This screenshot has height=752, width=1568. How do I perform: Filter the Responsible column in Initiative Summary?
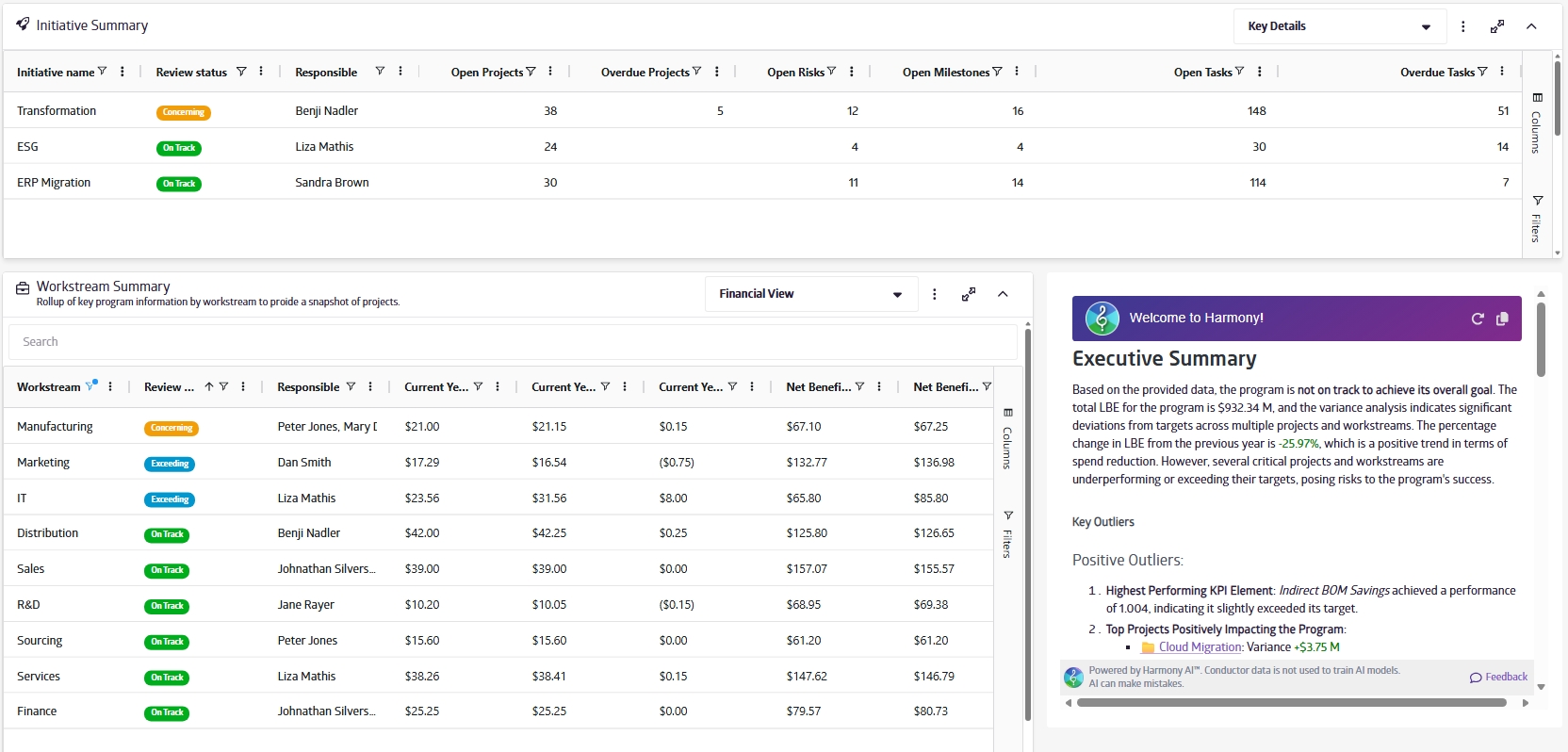(x=380, y=72)
